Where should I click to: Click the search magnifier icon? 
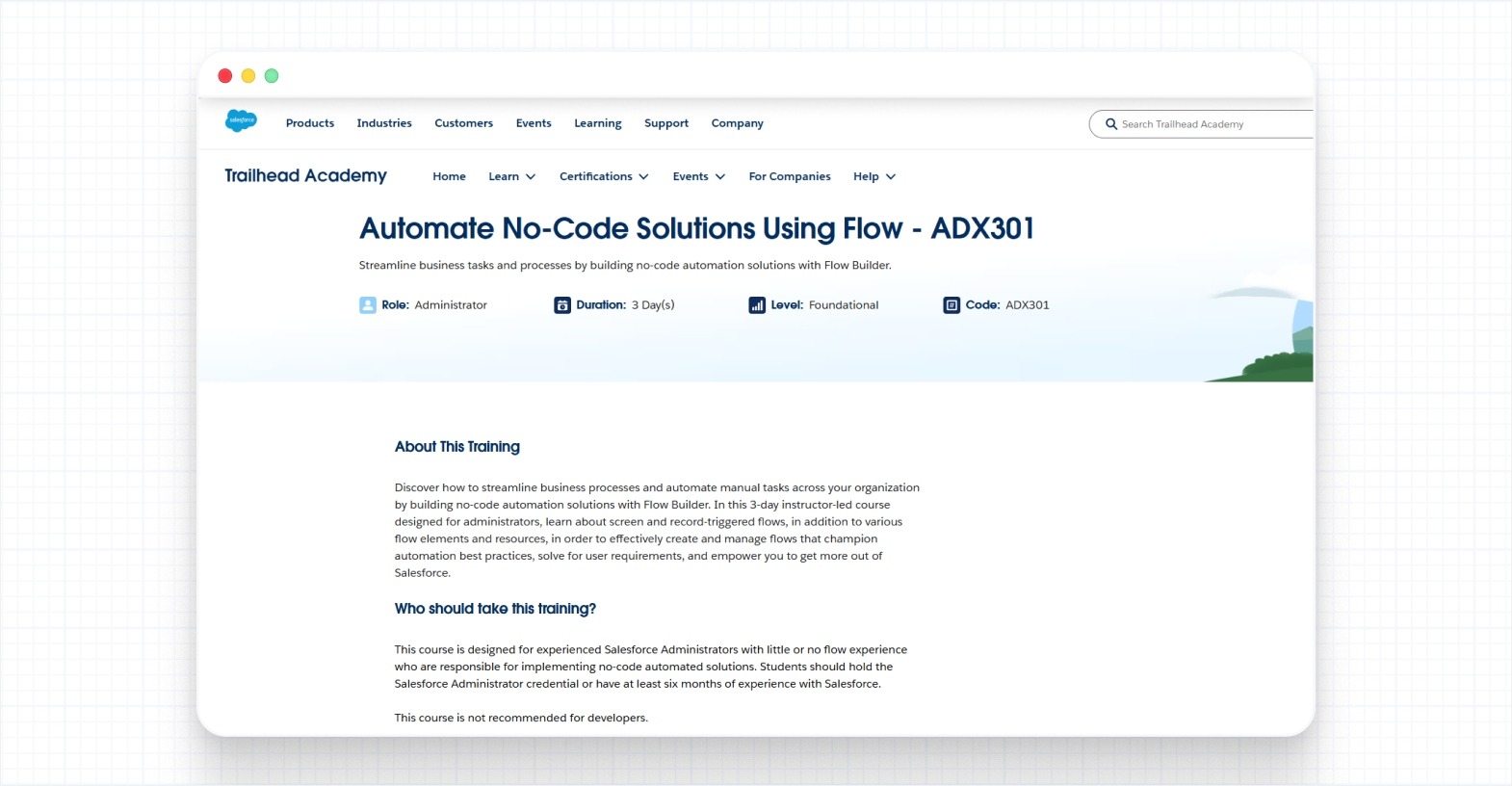[1111, 124]
